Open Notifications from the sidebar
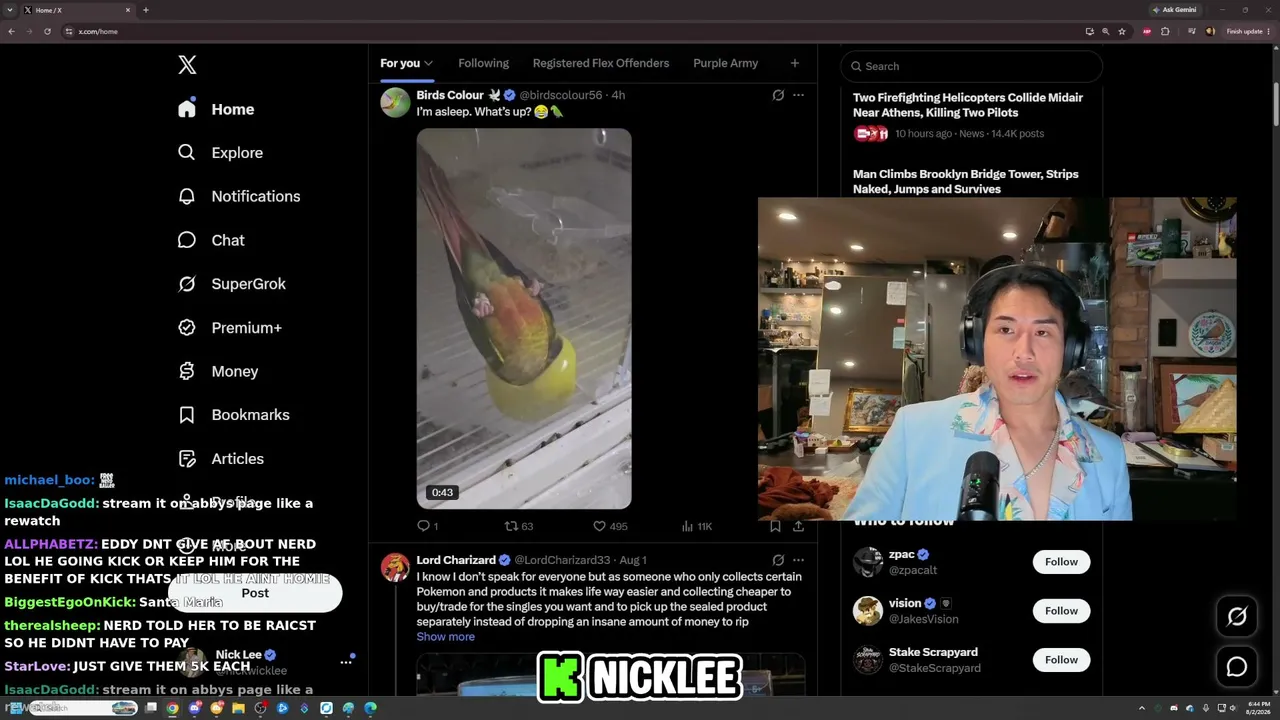The height and width of the screenshot is (720, 1280). [x=238, y=196]
